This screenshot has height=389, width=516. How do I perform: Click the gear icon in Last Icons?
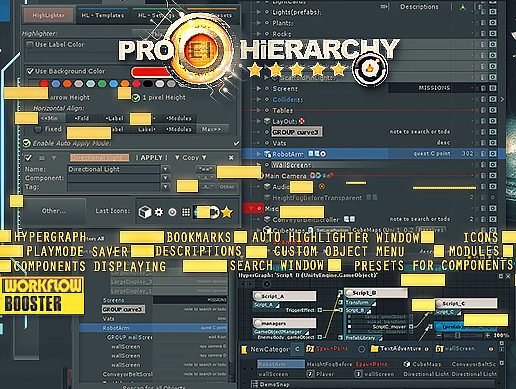tap(159, 212)
